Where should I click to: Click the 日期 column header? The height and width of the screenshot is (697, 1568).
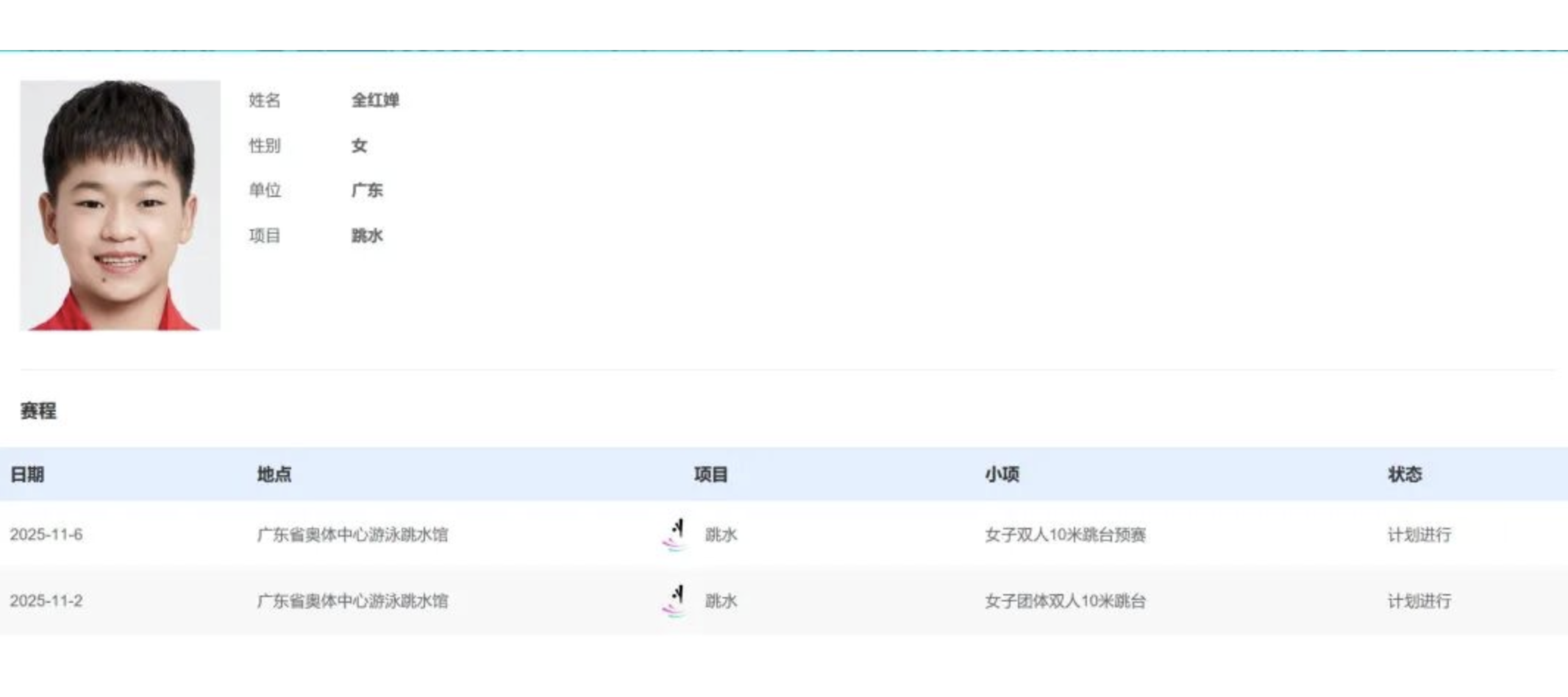click(x=27, y=474)
